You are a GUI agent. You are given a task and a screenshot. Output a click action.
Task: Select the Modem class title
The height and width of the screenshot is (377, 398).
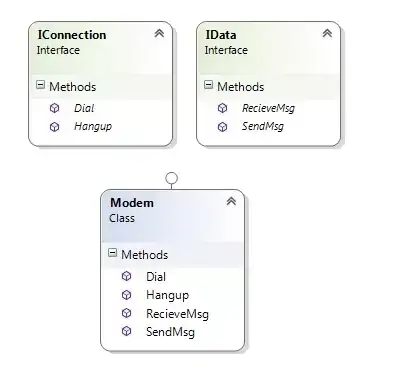tap(132, 203)
